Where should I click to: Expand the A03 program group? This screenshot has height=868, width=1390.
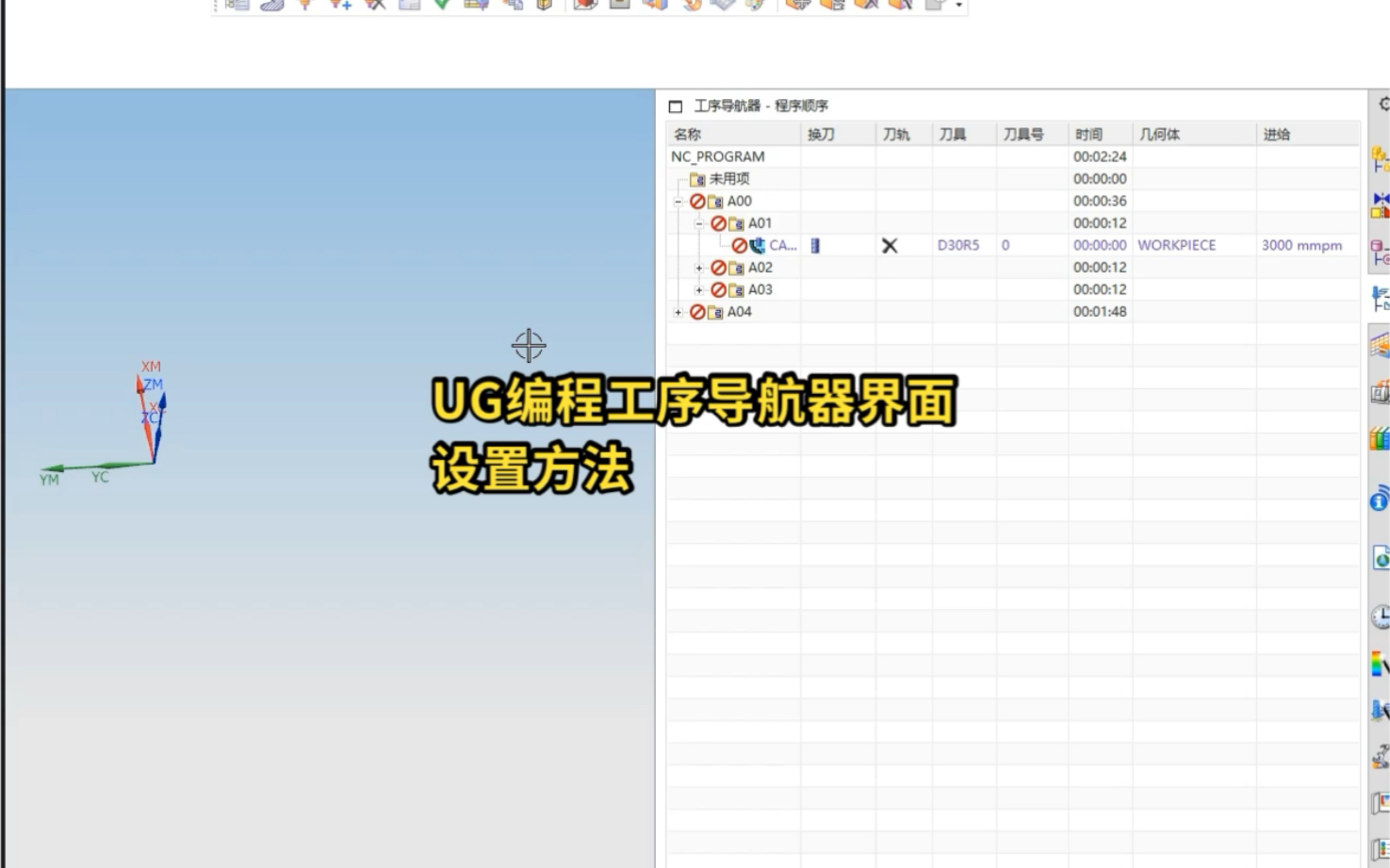[x=699, y=290]
